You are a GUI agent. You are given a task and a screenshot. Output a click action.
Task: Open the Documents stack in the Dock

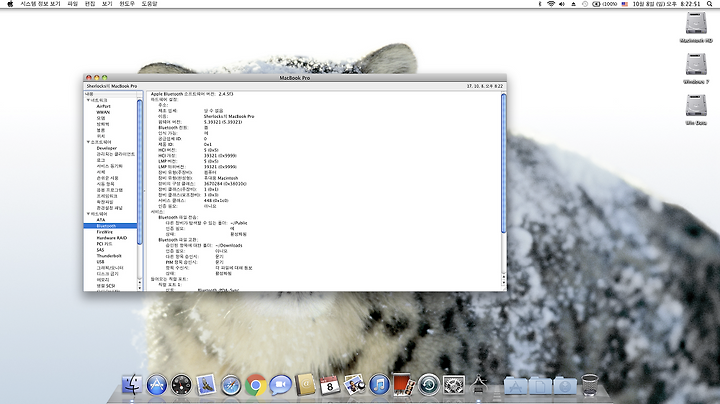(x=540, y=386)
